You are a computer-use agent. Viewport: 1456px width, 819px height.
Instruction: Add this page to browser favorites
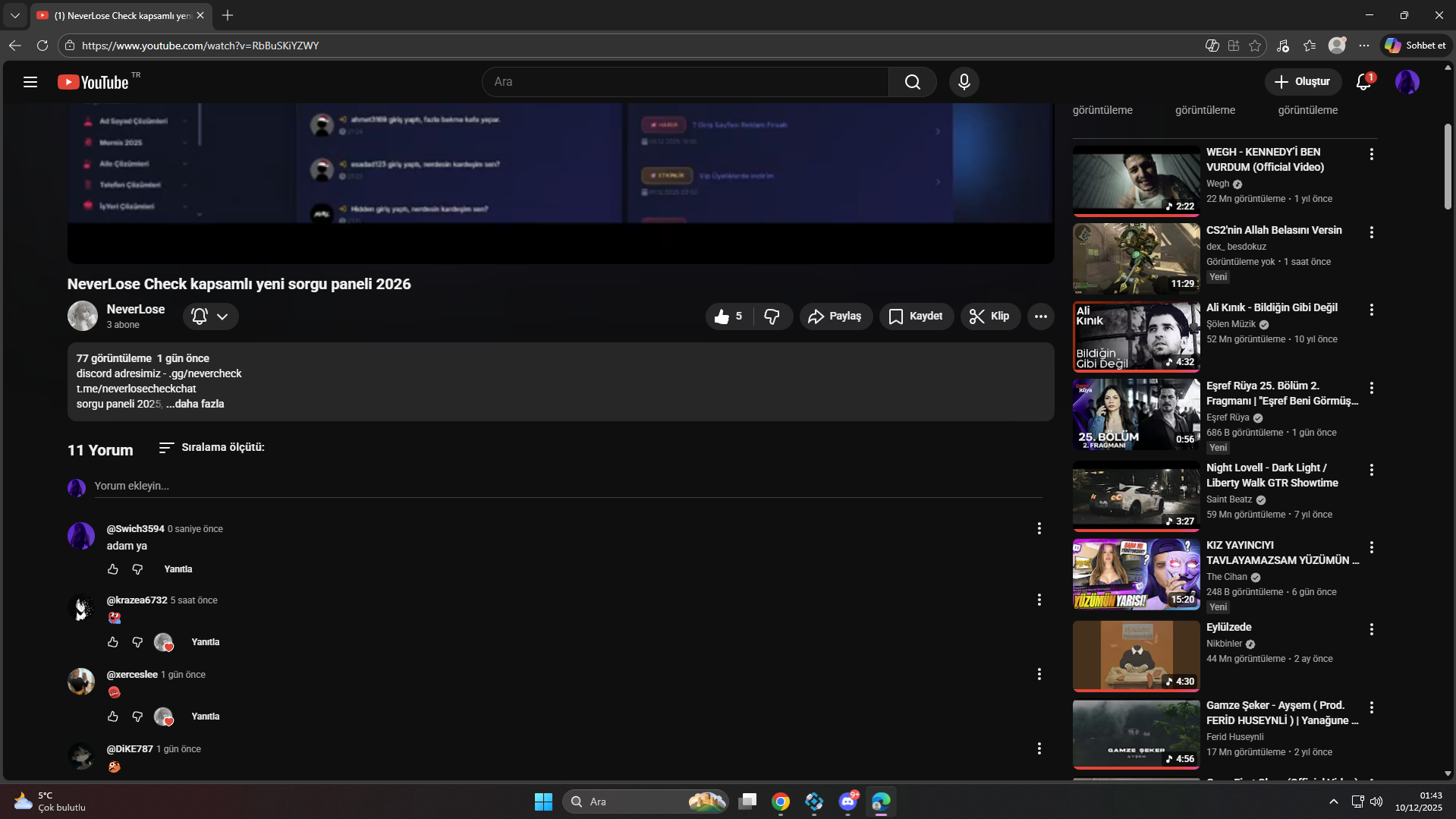pyautogui.click(x=1255, y=46)
